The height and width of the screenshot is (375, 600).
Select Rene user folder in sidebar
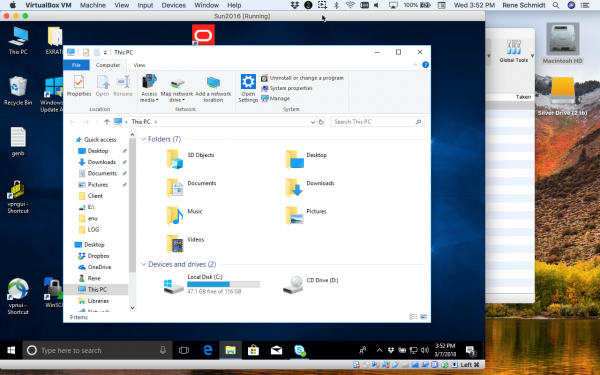(x=90, y=278)
